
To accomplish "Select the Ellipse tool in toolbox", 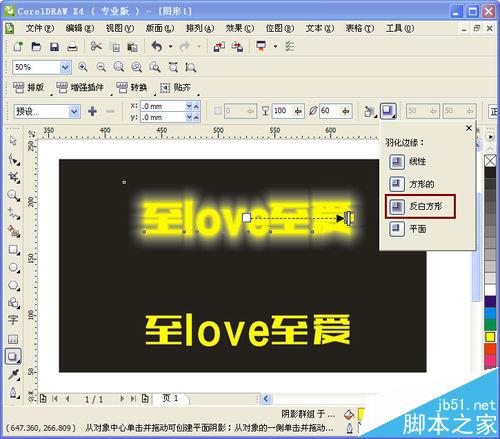I will pos(14,267).
